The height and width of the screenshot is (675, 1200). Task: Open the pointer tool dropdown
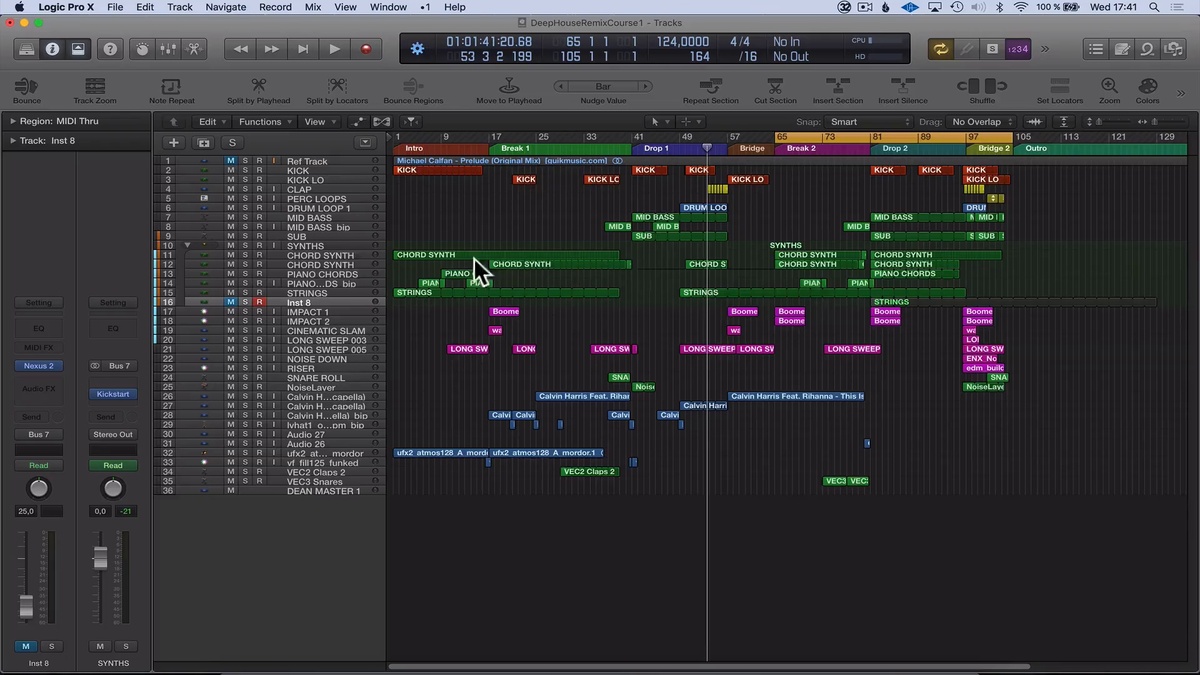click(x=660, y=122)
